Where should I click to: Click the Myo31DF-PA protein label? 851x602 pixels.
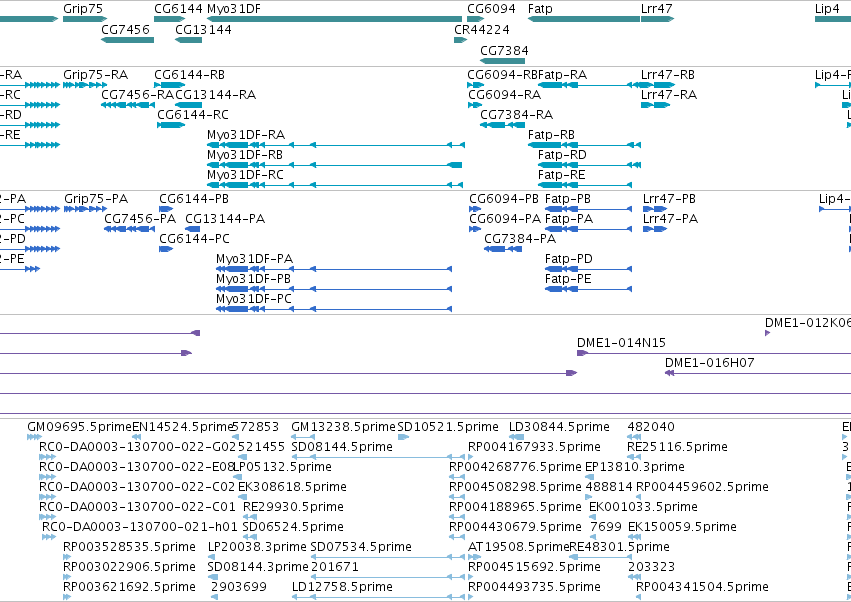(x=255, y=259)
